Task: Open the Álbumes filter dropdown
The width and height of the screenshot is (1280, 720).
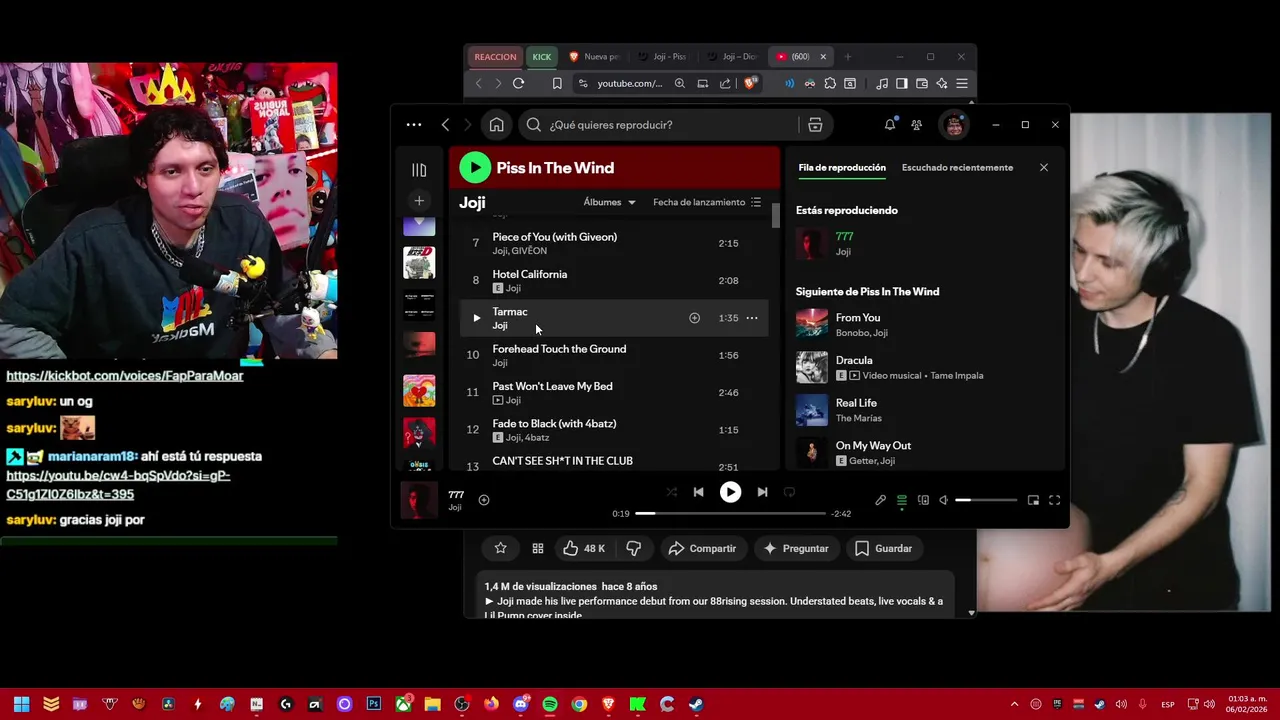Action: (x=609, y=202)
